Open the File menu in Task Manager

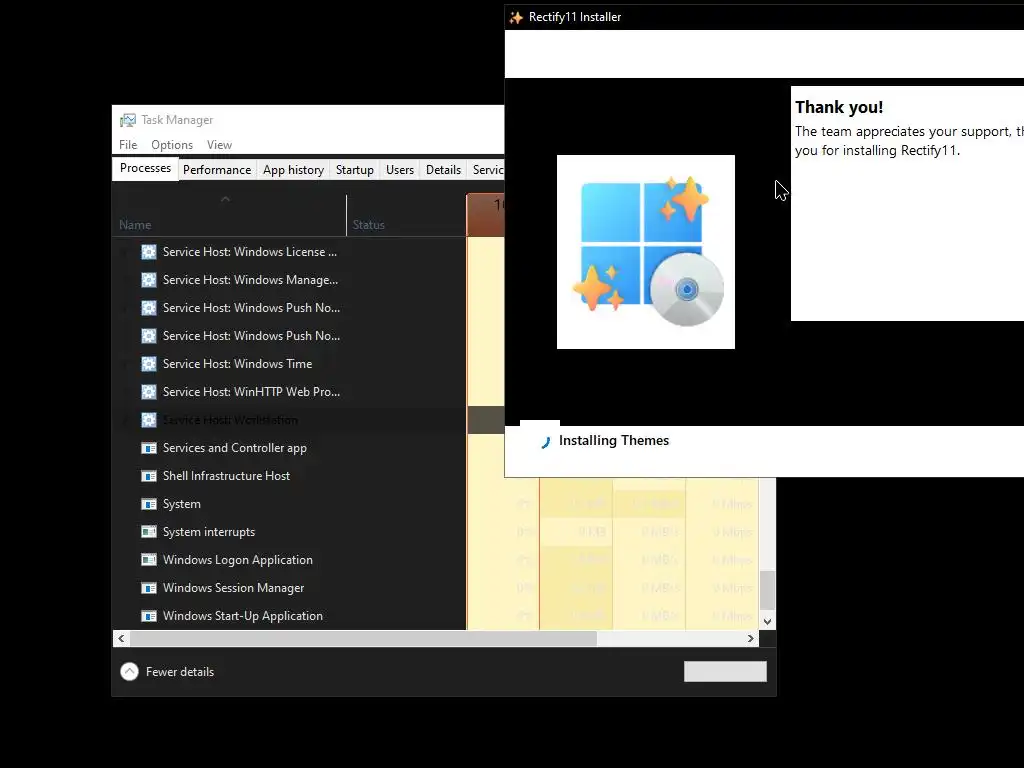(x=128, y=145)
